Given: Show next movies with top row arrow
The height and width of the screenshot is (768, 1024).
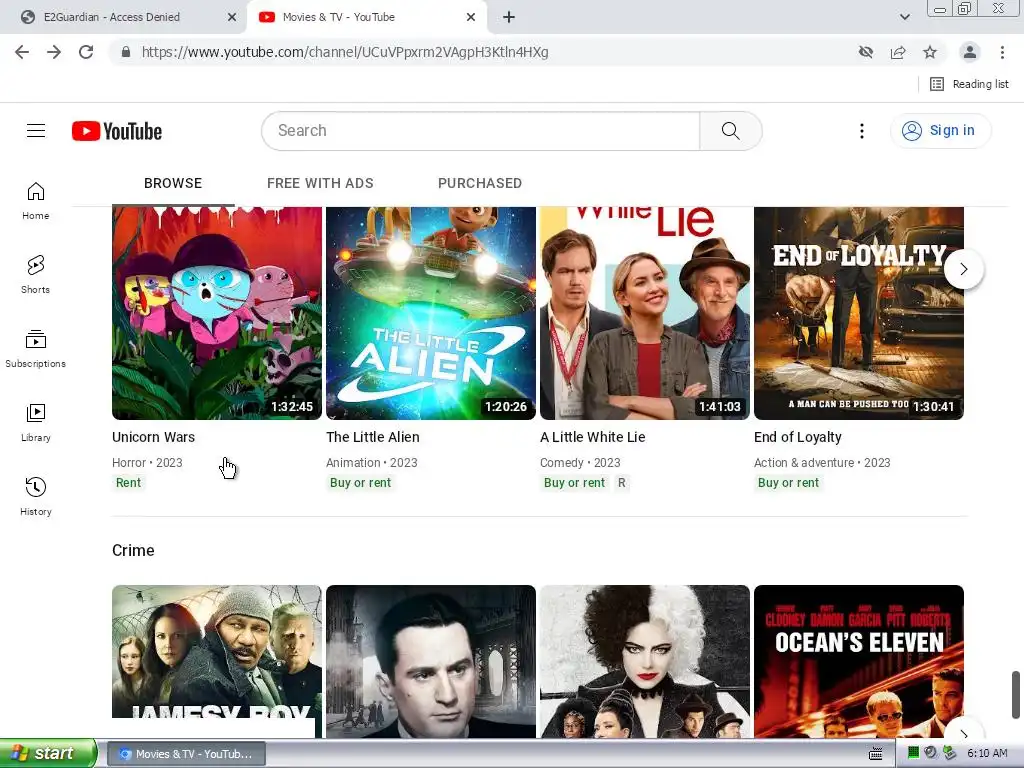Looking at the screenshot, I should (x=963, y=269).
